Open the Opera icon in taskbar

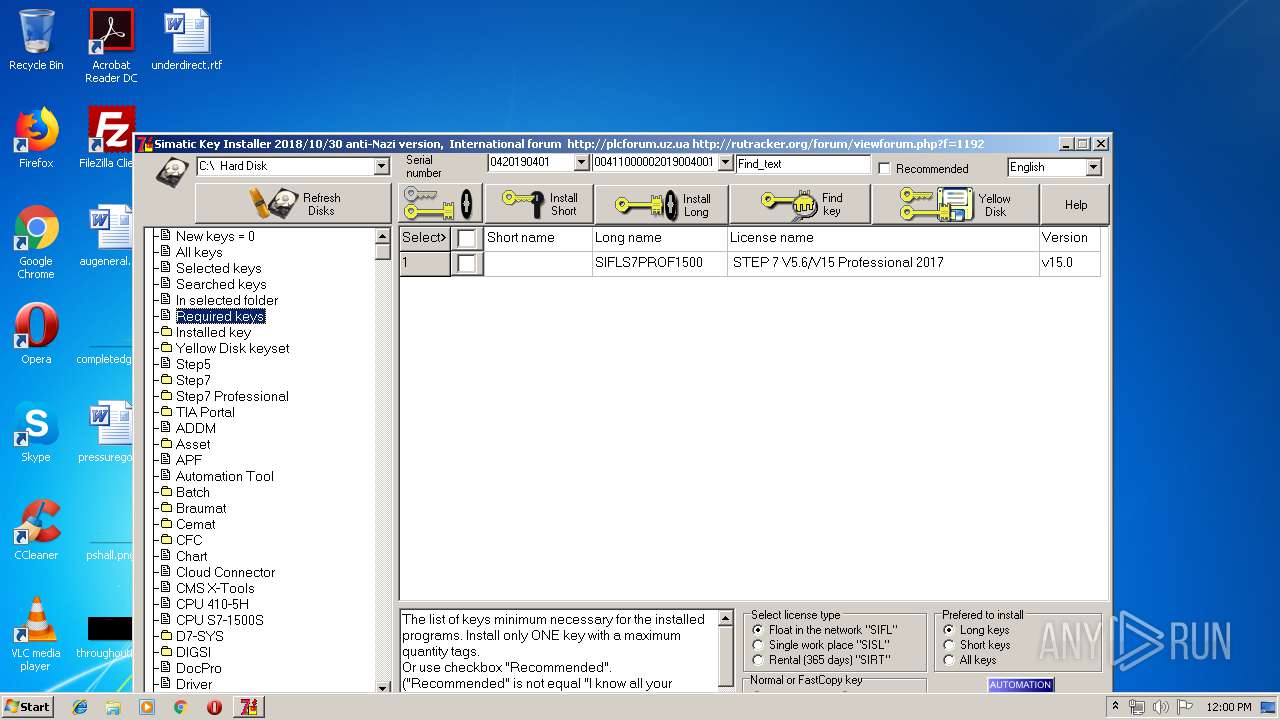pos(214,707)
